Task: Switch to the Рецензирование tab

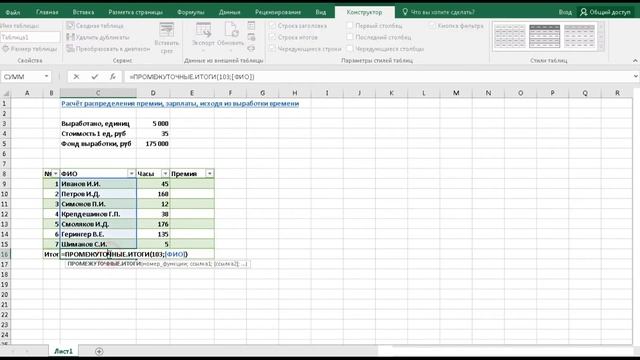Action: [278, 12]
